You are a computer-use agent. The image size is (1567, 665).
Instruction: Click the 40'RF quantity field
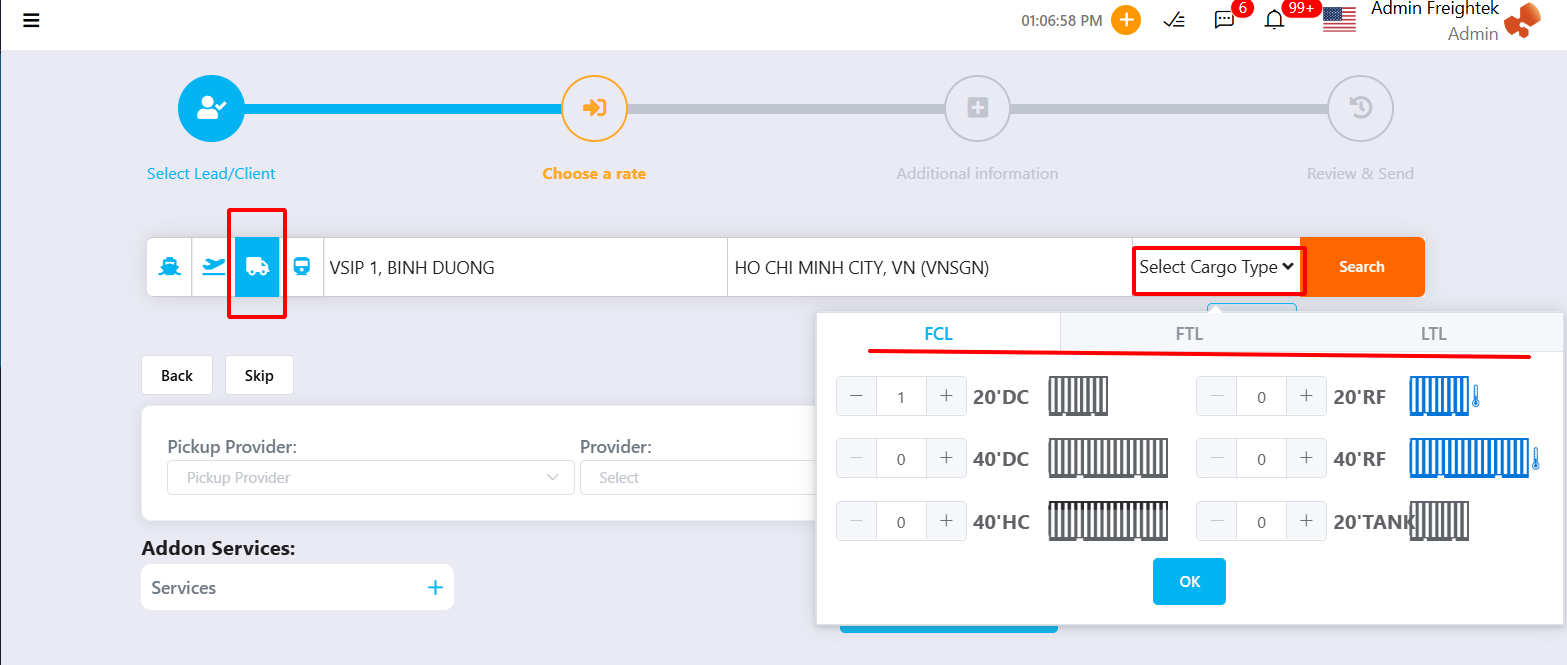coord(1261,459)
